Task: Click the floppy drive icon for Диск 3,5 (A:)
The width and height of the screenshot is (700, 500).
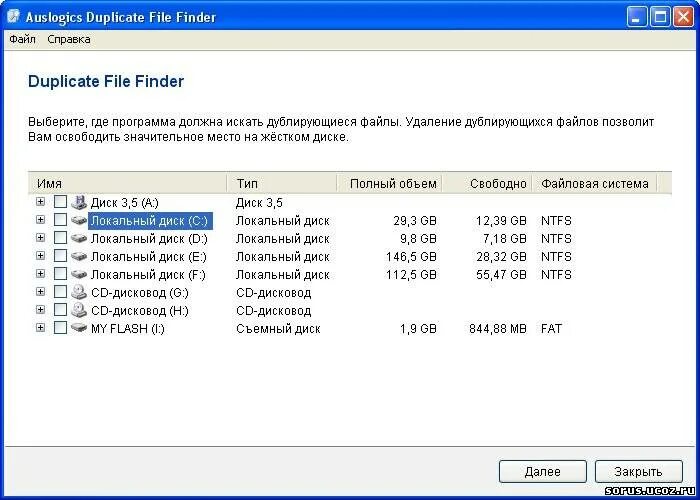Action: (x=79, y=203)
